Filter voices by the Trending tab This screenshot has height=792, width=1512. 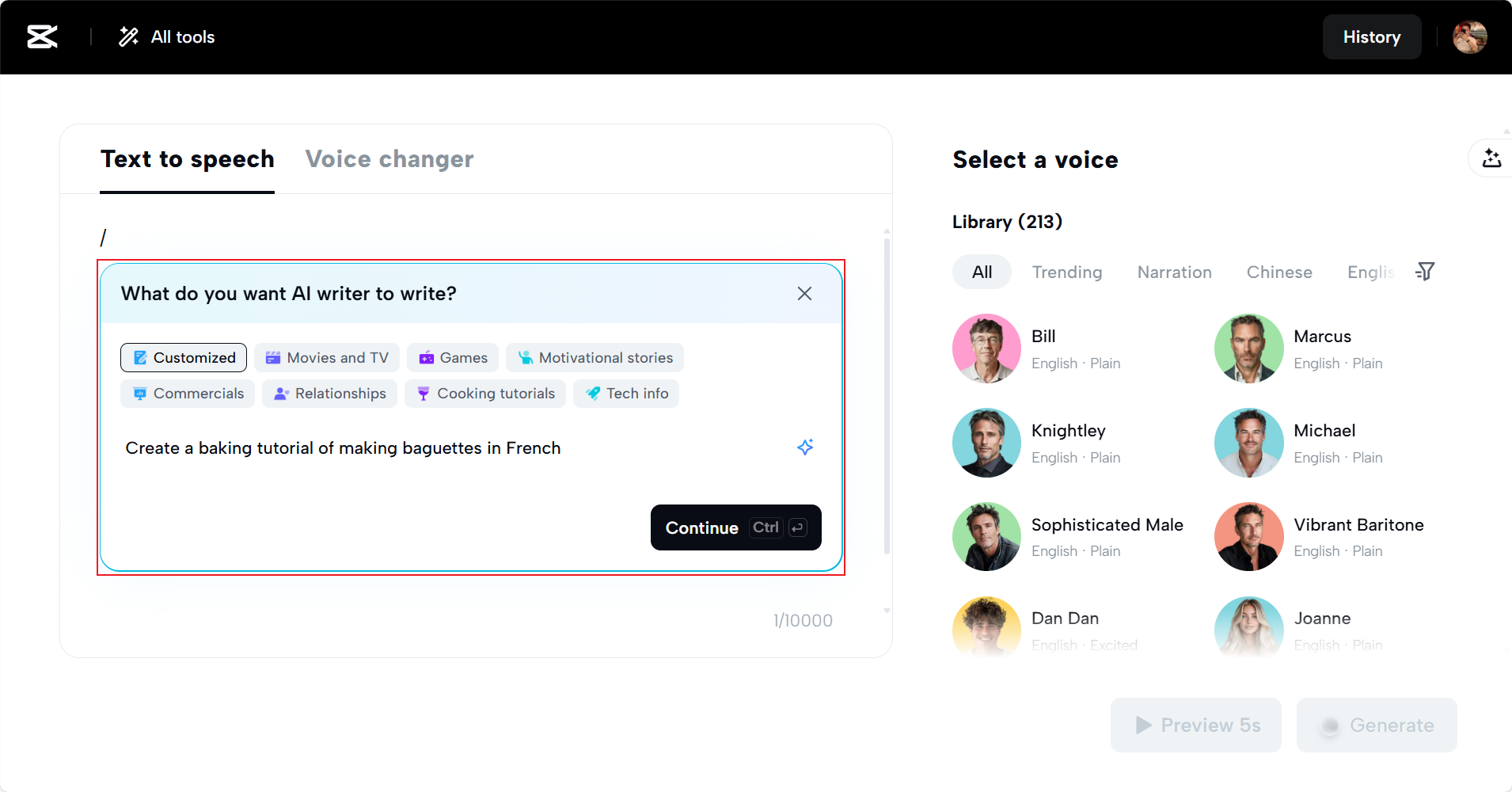tap(1066, 272)
